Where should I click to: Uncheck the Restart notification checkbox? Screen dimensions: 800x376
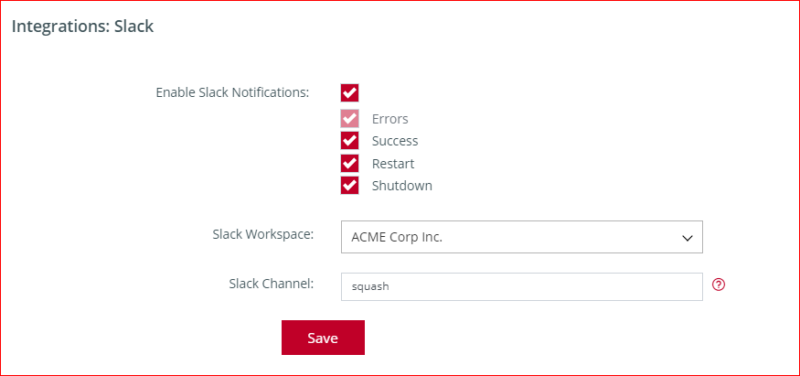tap(349, 164)
